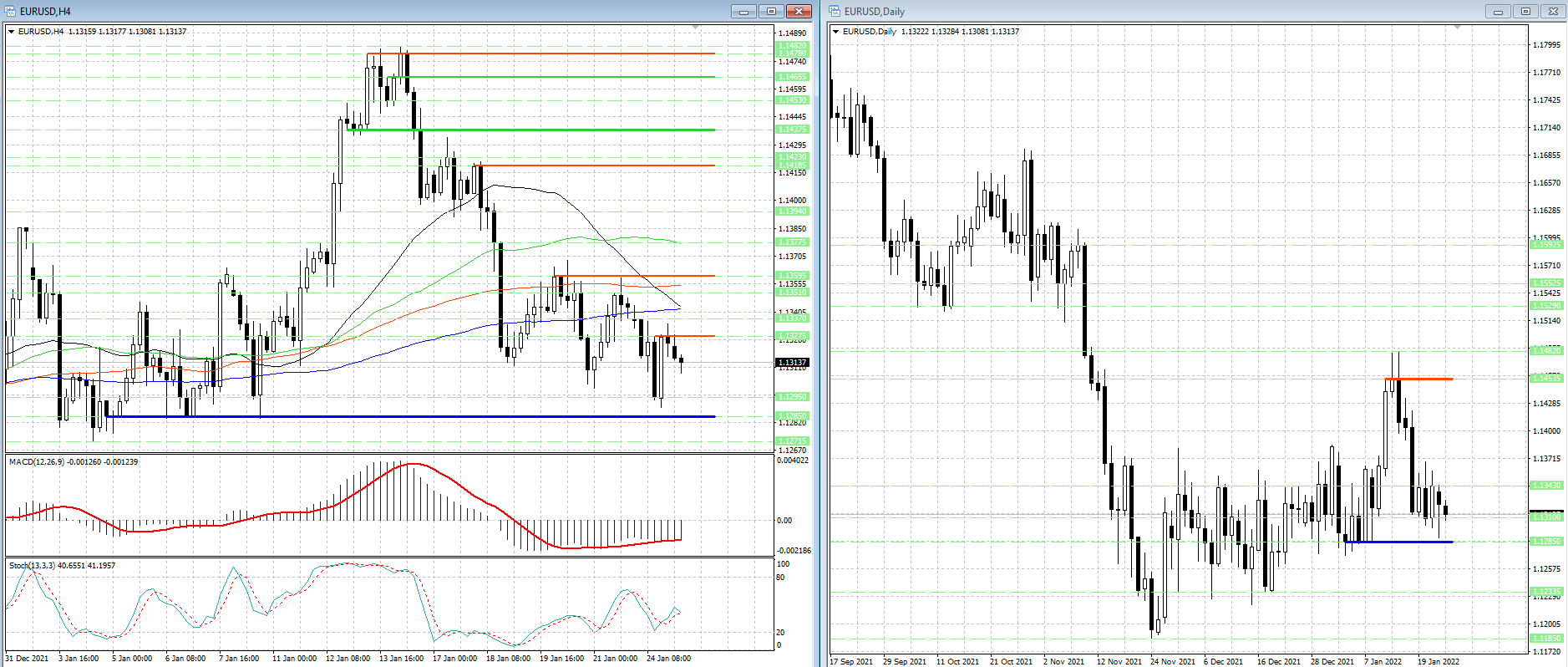This screenshot has width=1568, height=667.
Task: Click the 2 Nov 2021 date on Daily time axis
Action: click(x=1063, y=661)
